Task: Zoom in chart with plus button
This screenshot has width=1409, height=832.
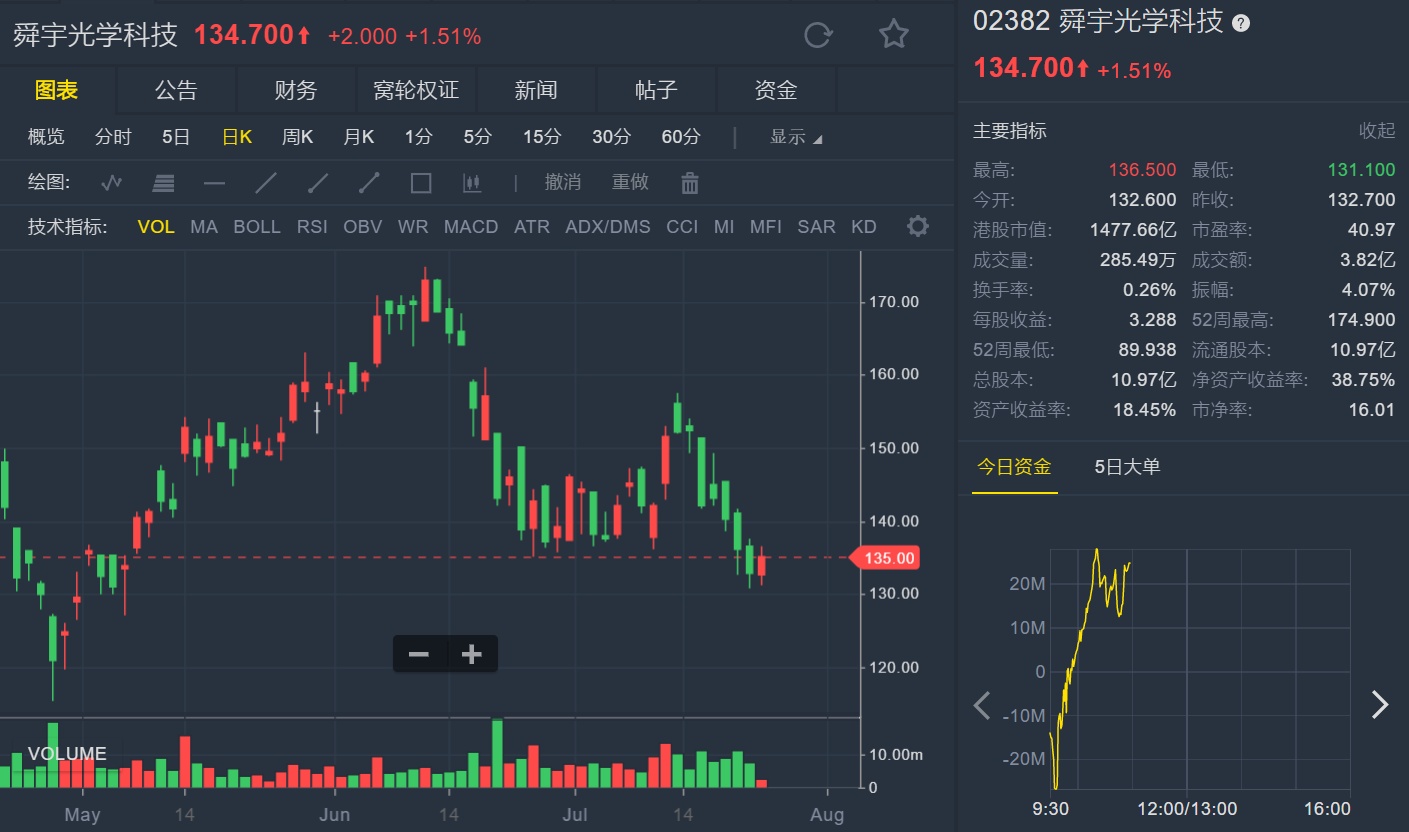Action: point(472,655)
